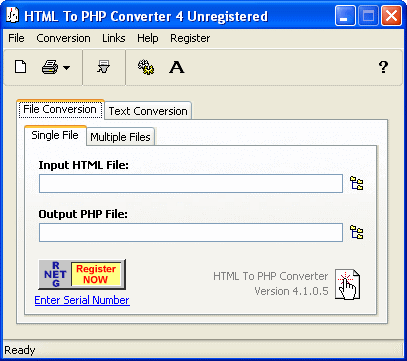Switch to the Multiple Files tab
Image resolution: width=407 pixels, height=361 pixels.
pos(120,137)
